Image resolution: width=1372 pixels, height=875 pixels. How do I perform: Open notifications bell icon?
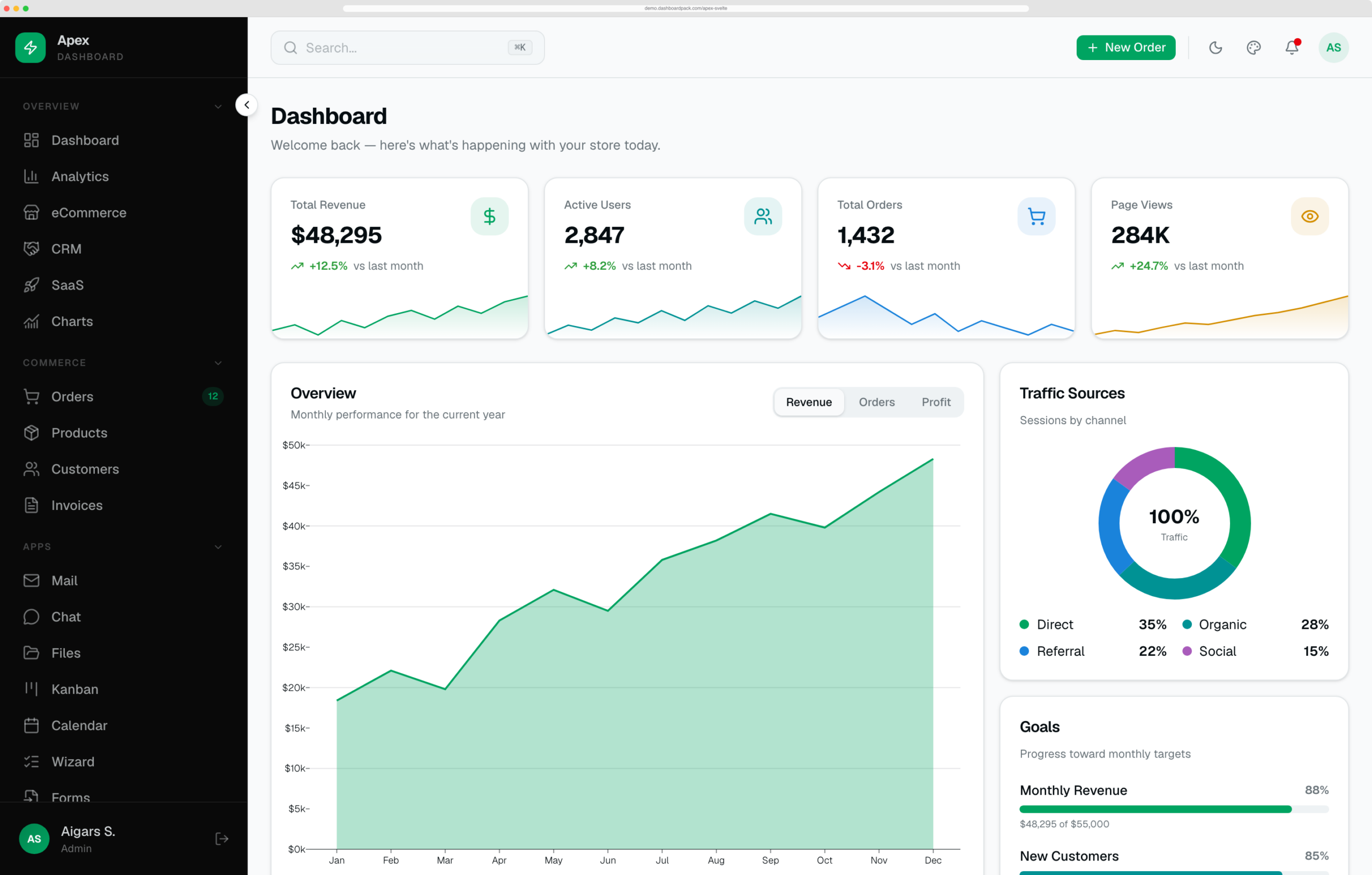(1292, 47)
